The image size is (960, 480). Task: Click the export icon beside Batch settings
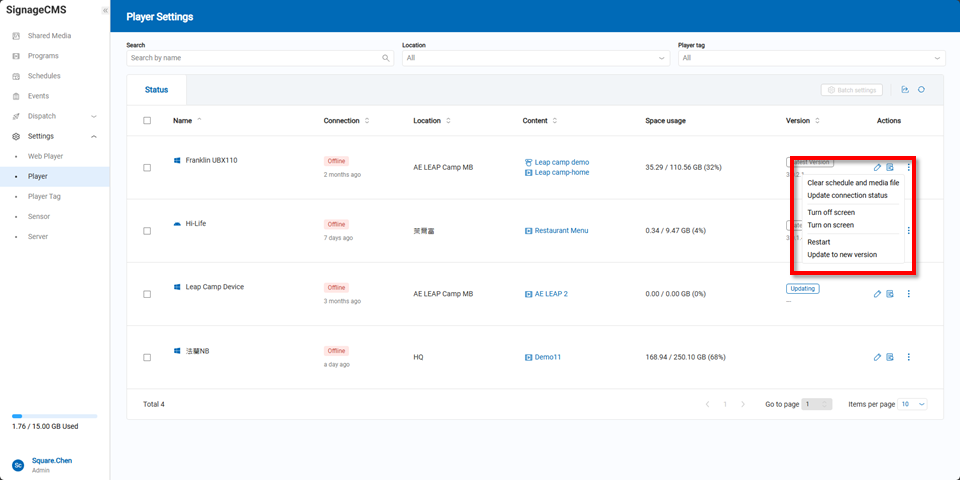click(x=904, y=90)
